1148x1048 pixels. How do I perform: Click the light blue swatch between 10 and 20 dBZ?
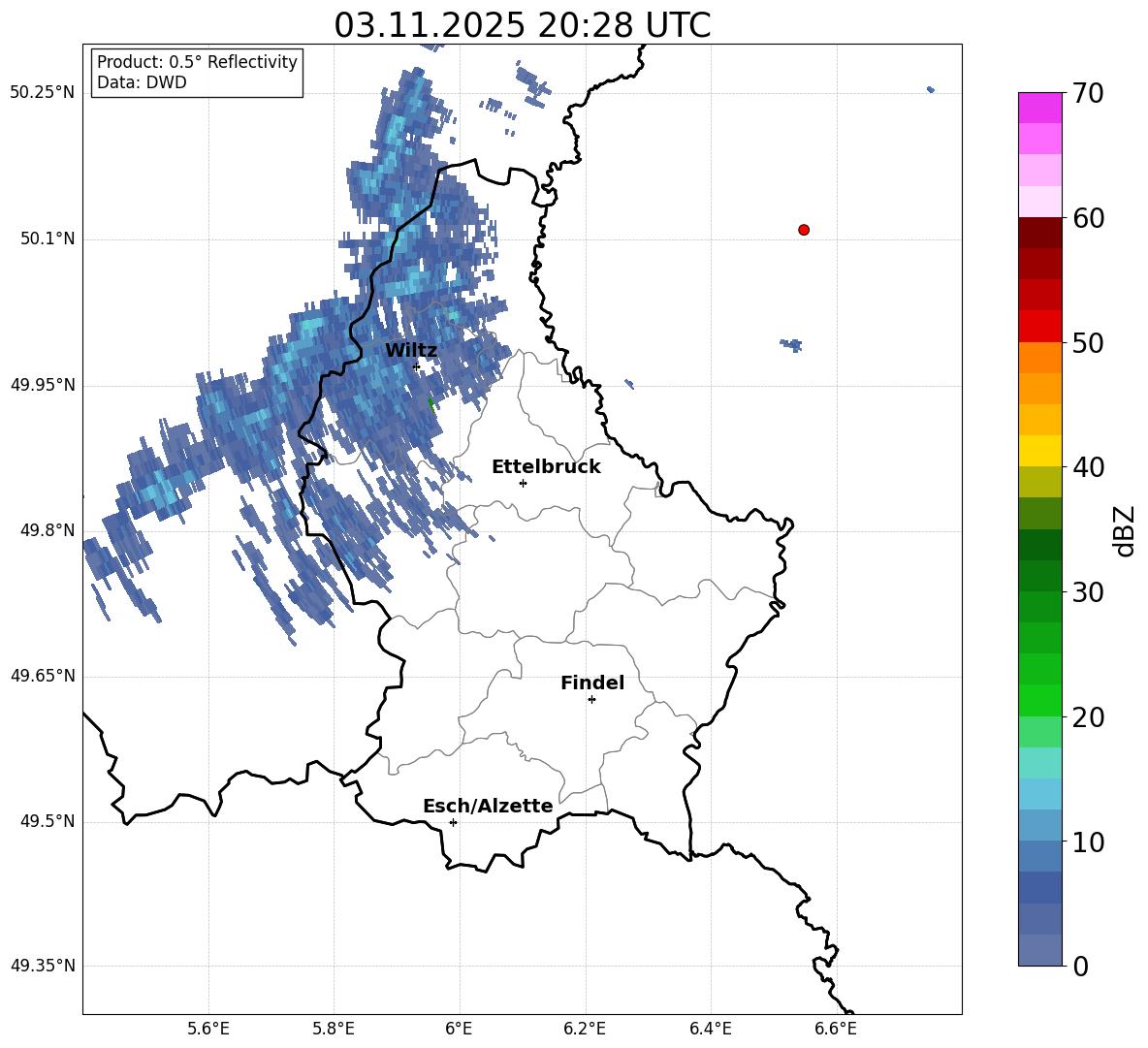tap(1040, 794)
